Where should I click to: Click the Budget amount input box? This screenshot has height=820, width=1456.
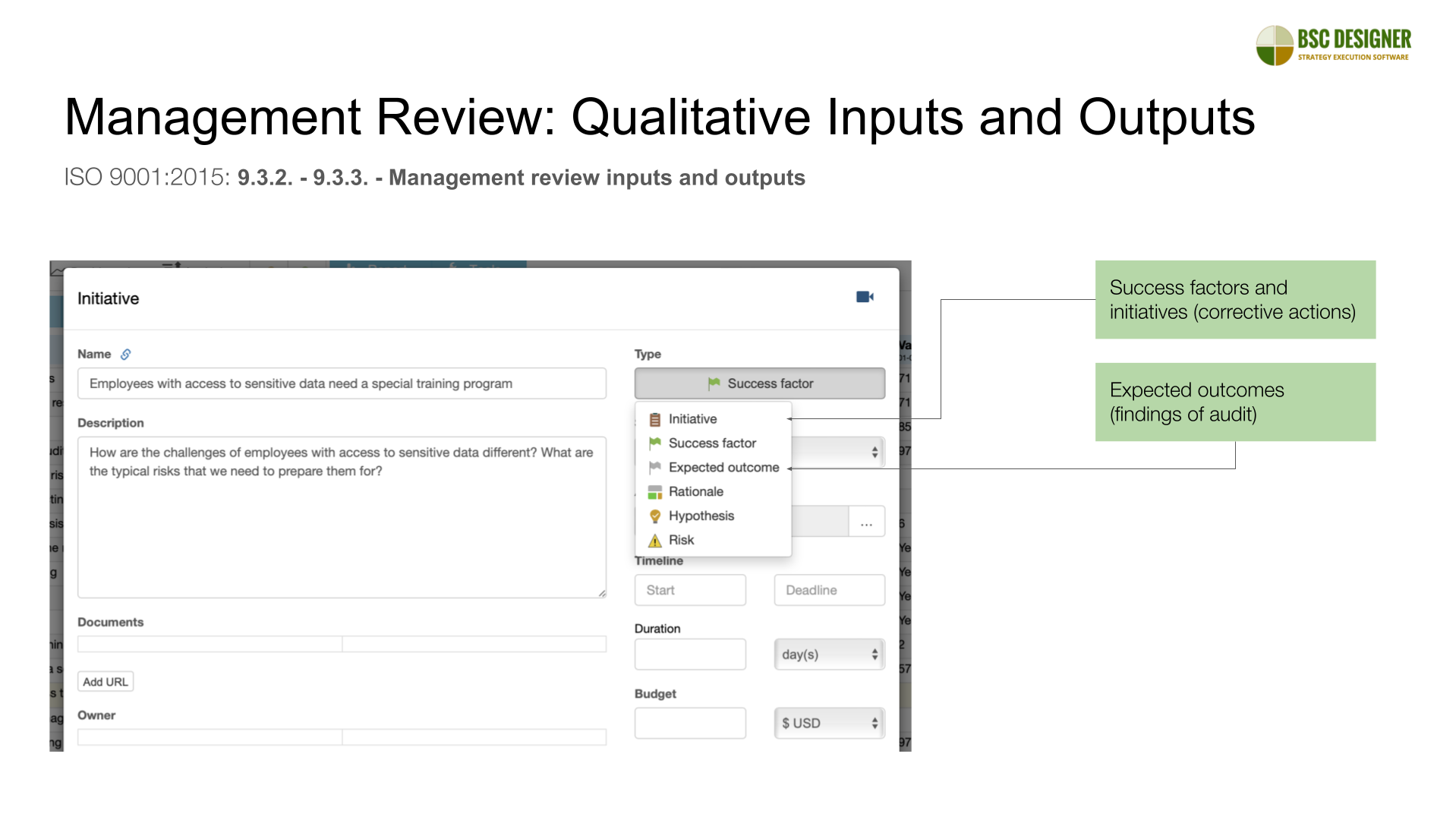click(x=689, y=724)
